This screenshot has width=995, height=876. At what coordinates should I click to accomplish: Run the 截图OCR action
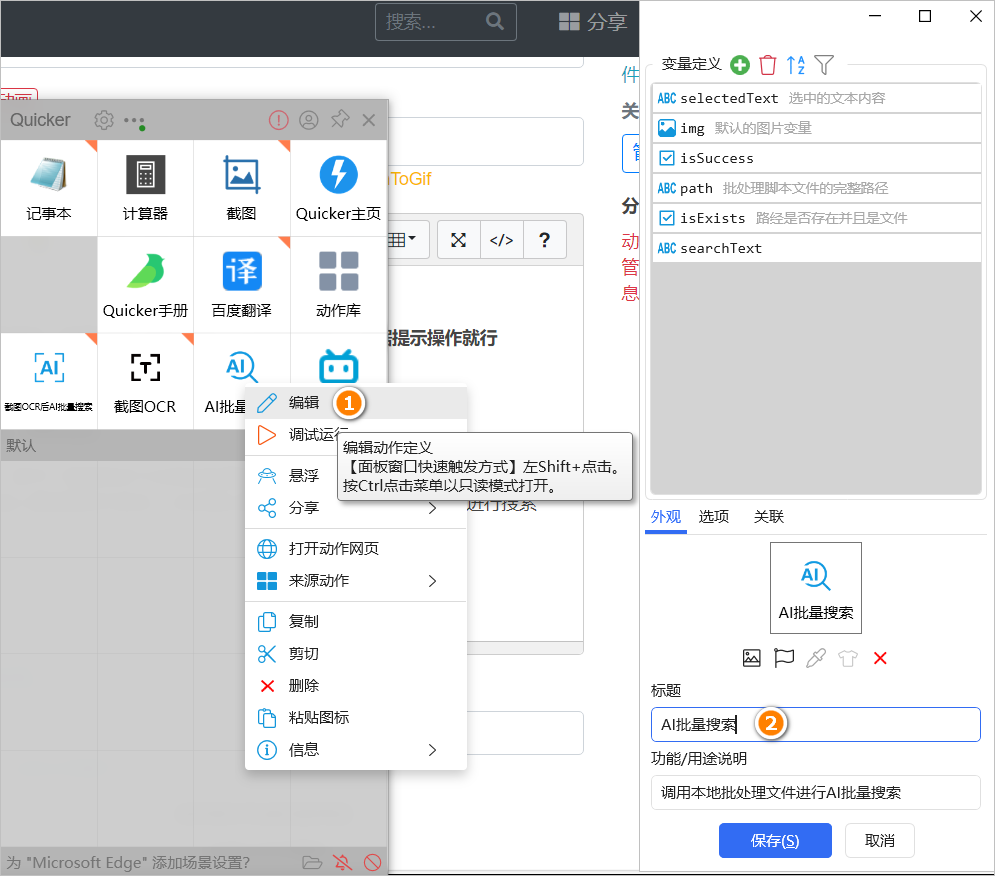coord(145,381)
